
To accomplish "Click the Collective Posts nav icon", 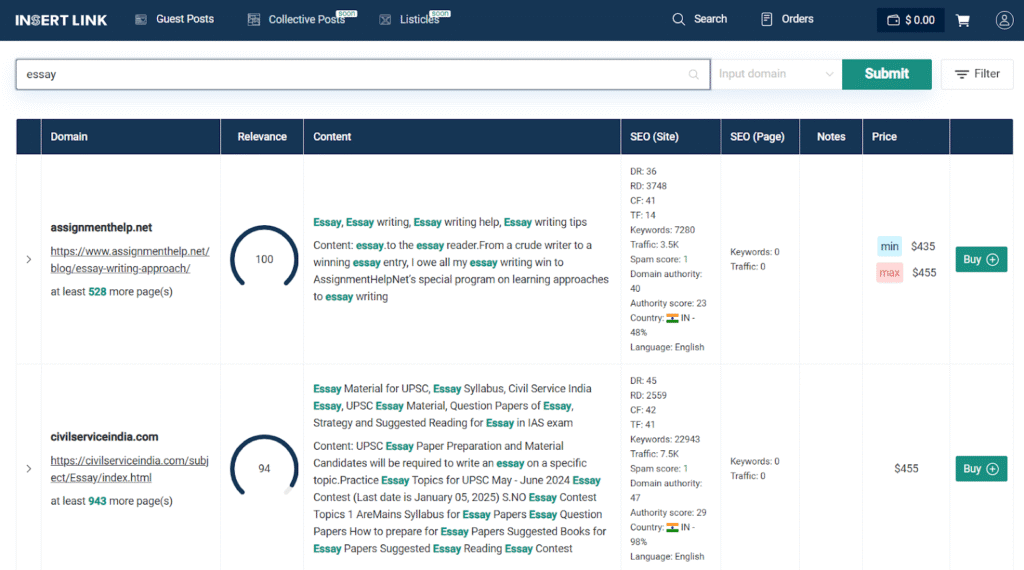I will pos(253,20).
